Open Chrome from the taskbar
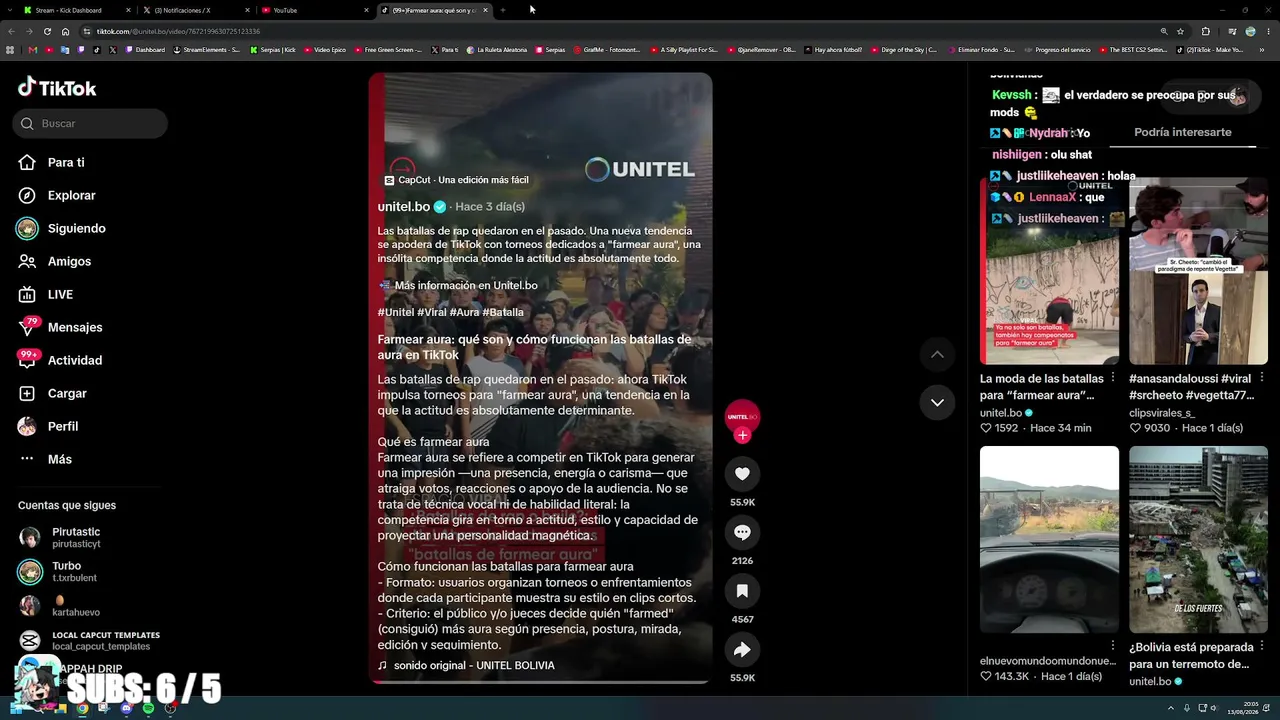1280x720 pixels. [82, 708]
